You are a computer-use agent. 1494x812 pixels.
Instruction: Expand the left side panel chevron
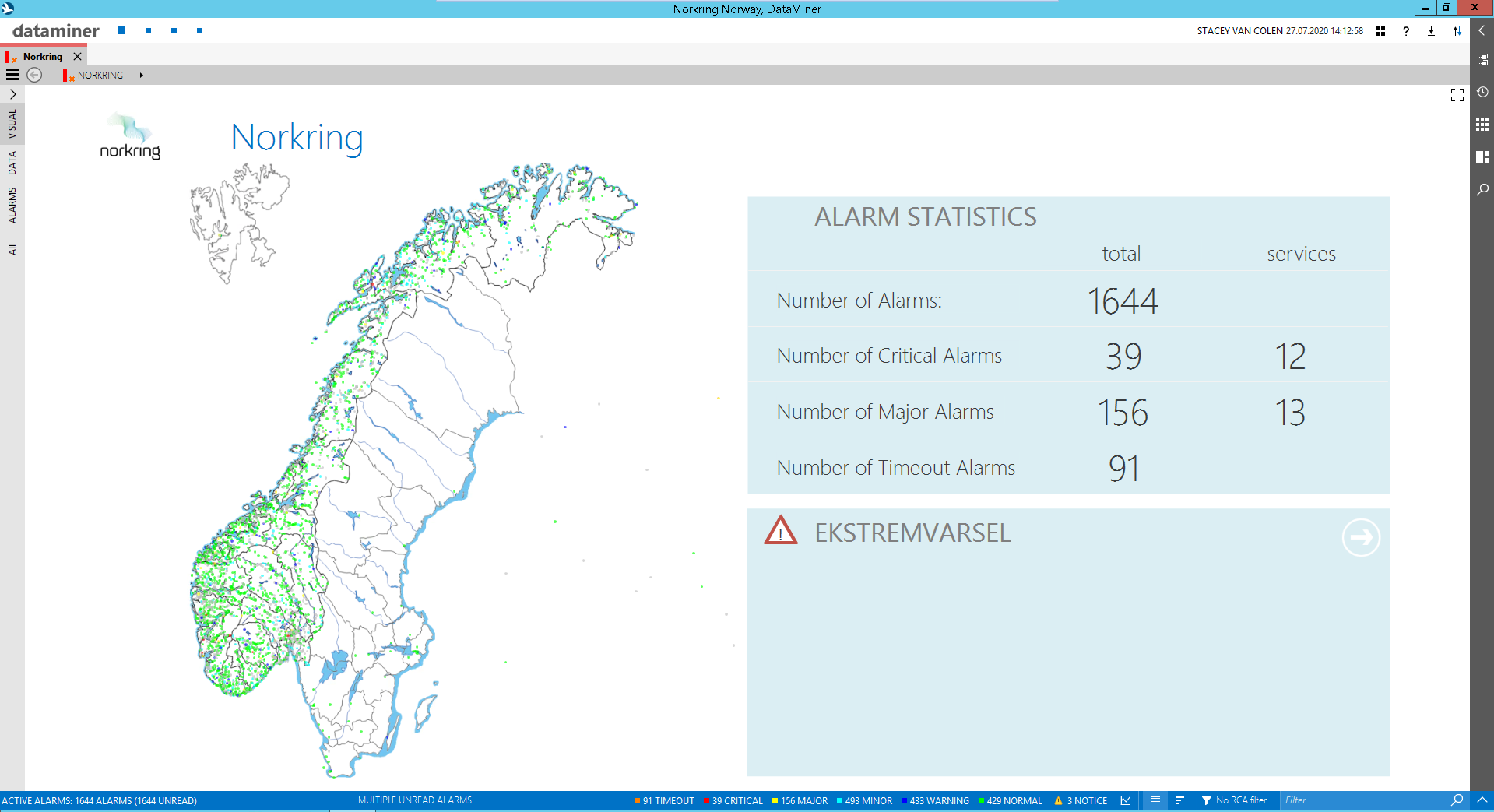[12, 94]
